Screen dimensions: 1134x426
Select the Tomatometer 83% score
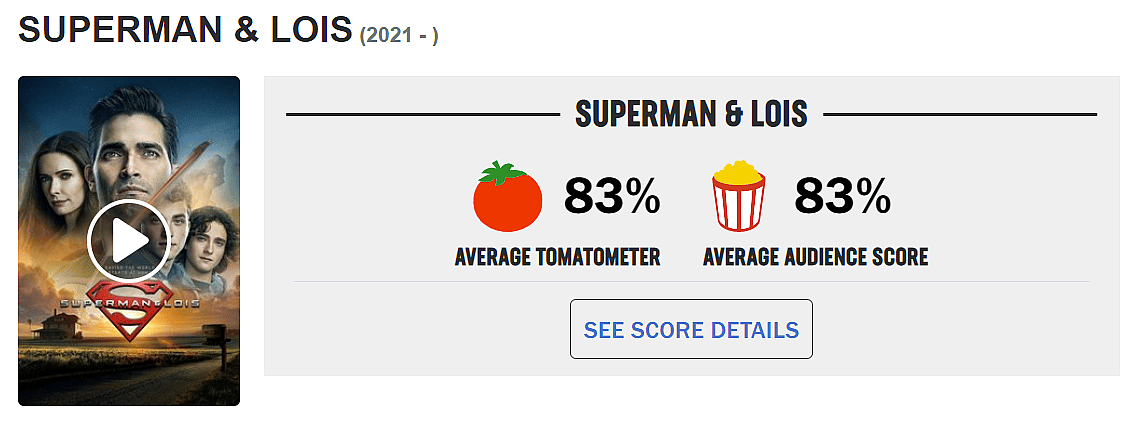pos(612,196)
